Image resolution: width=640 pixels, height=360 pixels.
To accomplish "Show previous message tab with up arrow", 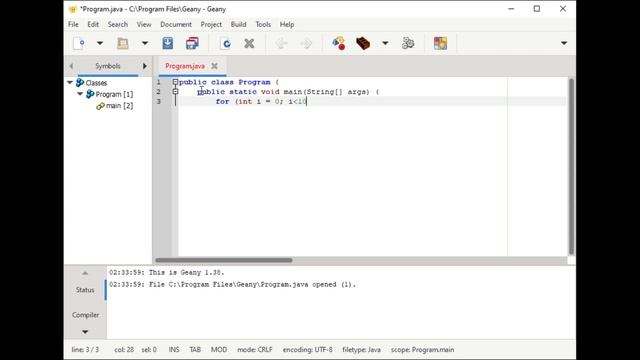I will click(85, 273).
